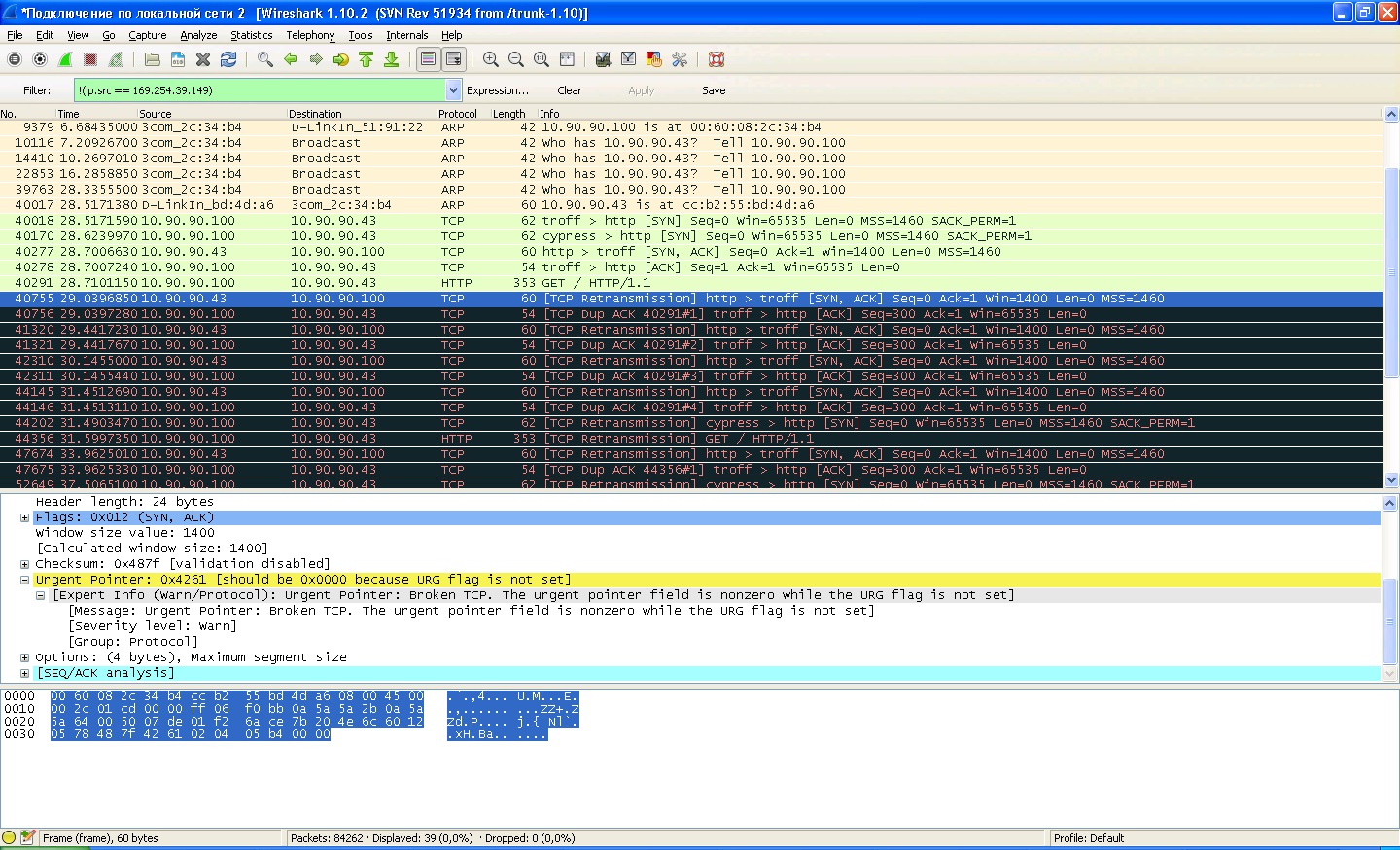Start a new live capture (green fin)
1400x850 pixels.
tap(65, 59)
